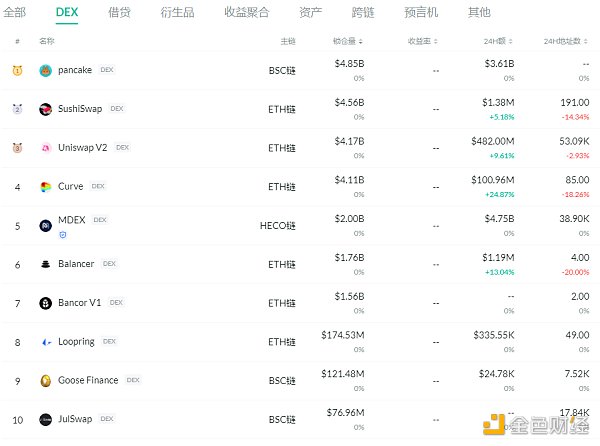Open the Goose Finance project link
Screen dimensions: 600x446
tap(87, 381)
